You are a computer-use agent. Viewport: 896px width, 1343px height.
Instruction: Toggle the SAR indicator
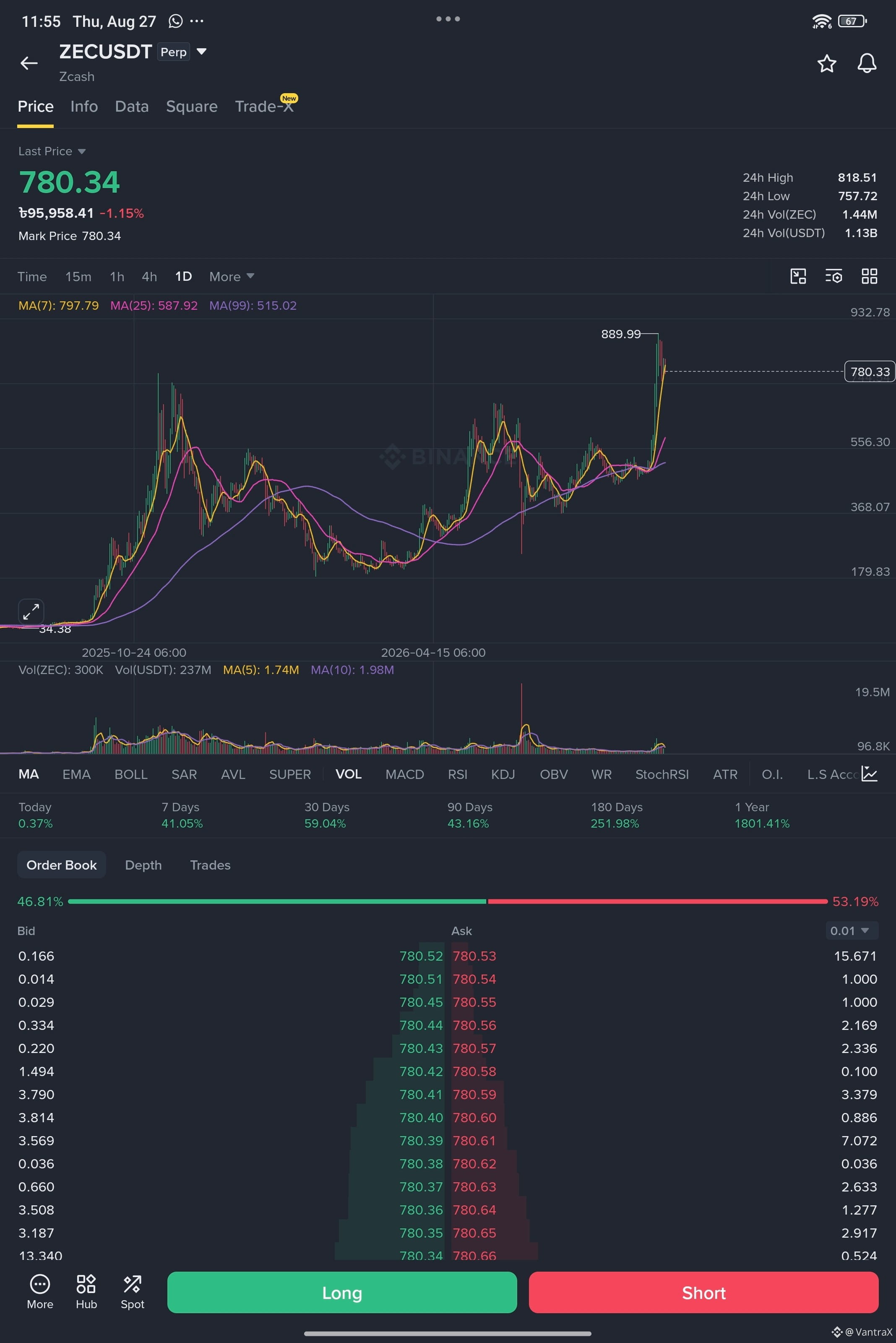point(184,774)
